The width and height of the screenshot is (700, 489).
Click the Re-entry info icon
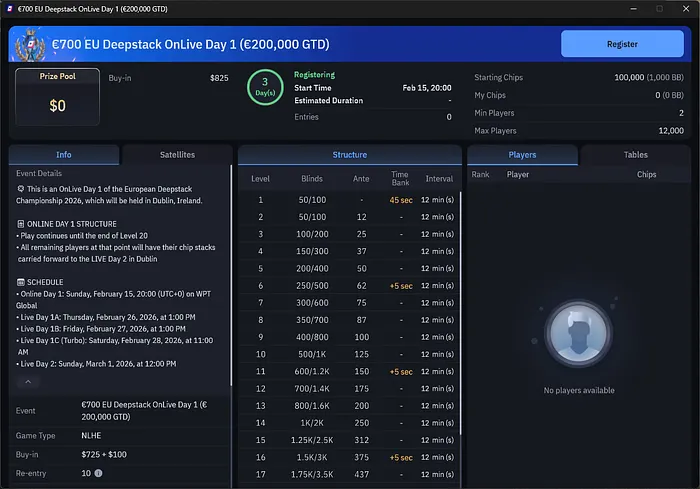point(99,473)
